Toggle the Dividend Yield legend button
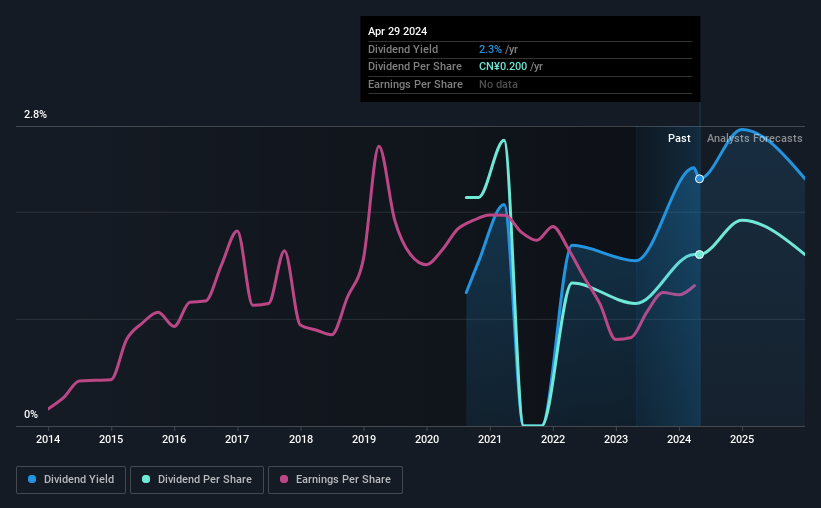Viewport: 821px width, 508px height. pyautogui.click(x=71, y=480)
